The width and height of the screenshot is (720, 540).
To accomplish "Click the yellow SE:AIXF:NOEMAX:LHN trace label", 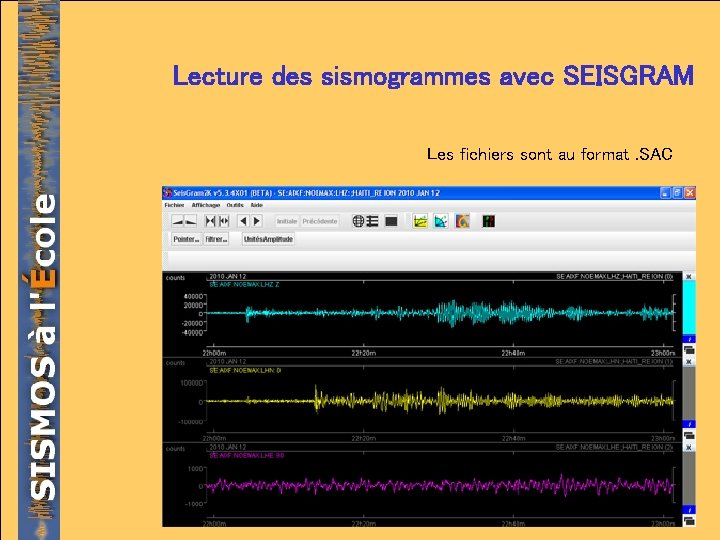I will pyautogui.click(x=245, y=370).
